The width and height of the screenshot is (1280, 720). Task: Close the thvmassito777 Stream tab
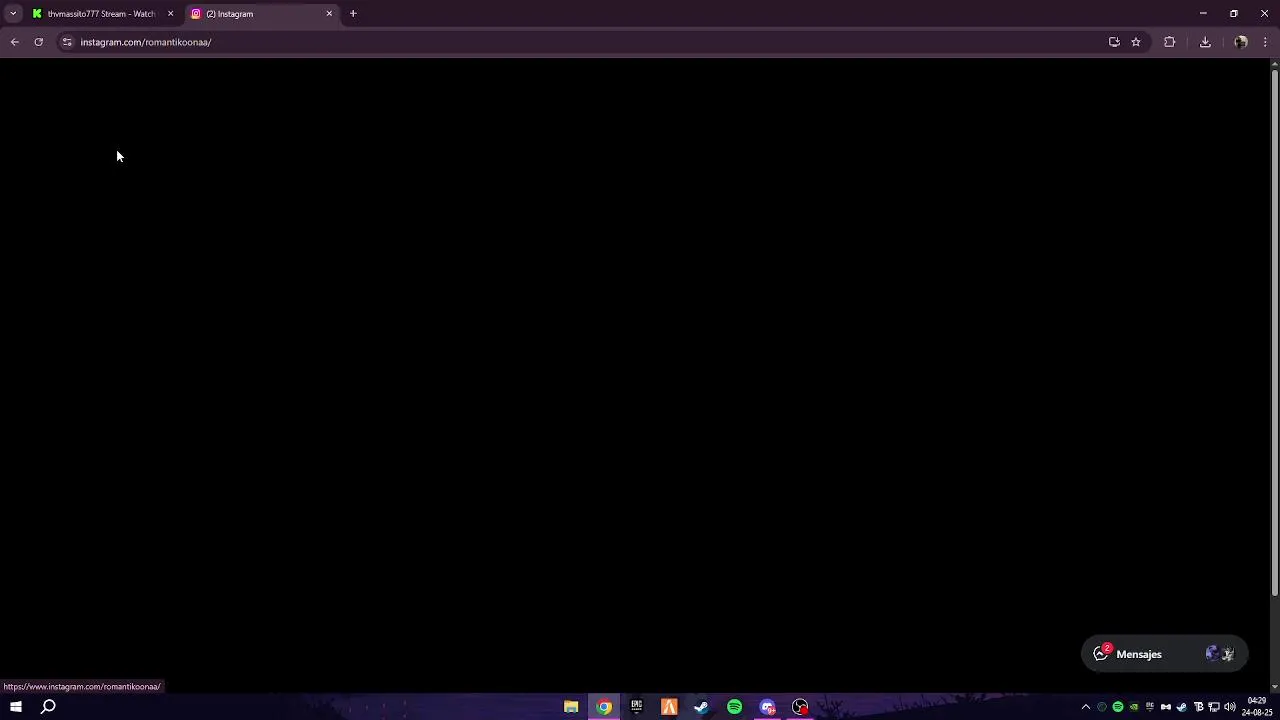click(170, 14)
